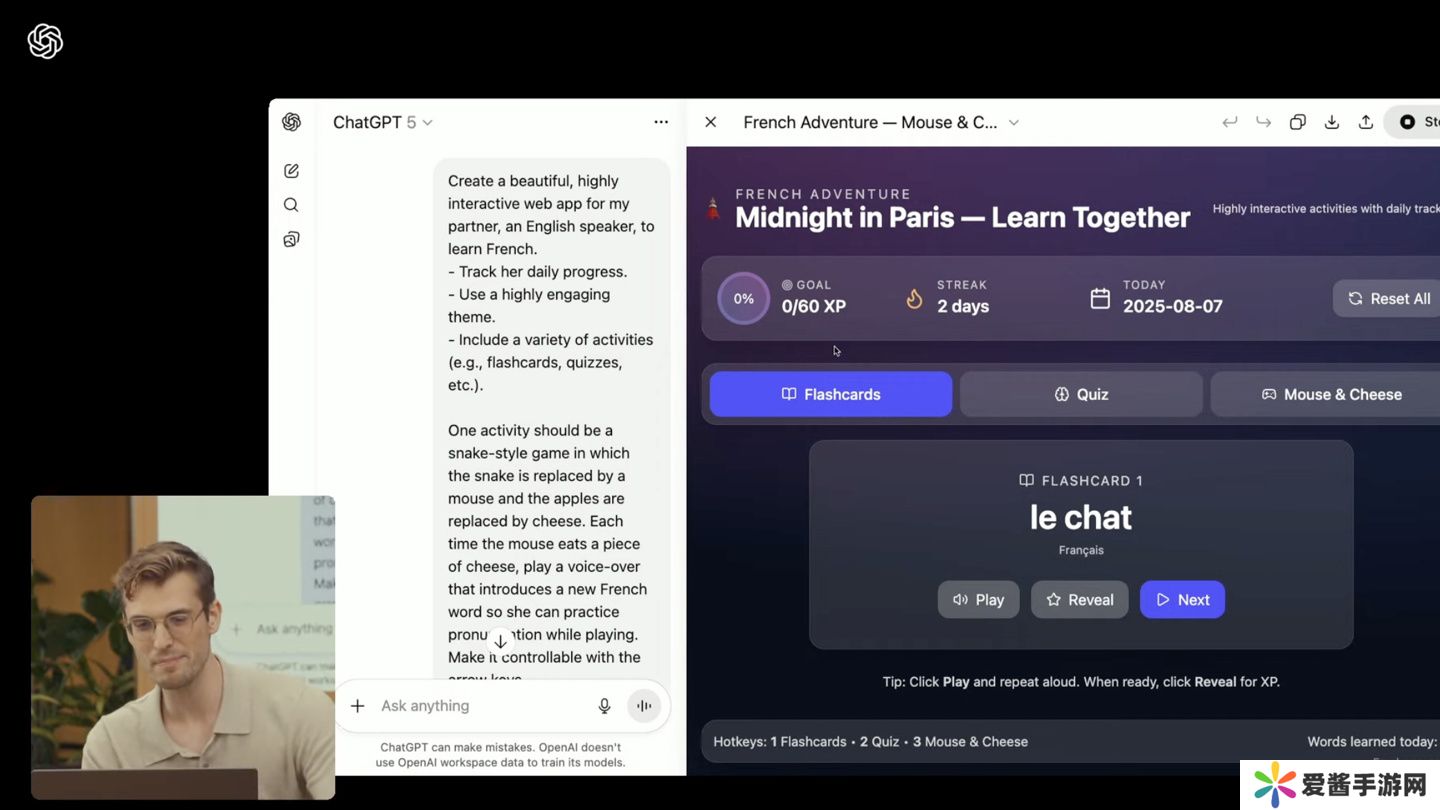The width and height of the screenshot is (1440, 810).
Task: Click the new chat compose icon
Action: (291, 171)
